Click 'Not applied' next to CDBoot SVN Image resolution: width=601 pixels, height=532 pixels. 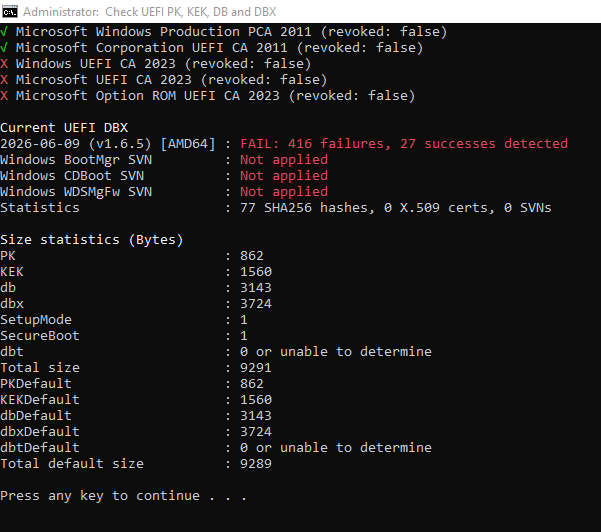point(284,176)
